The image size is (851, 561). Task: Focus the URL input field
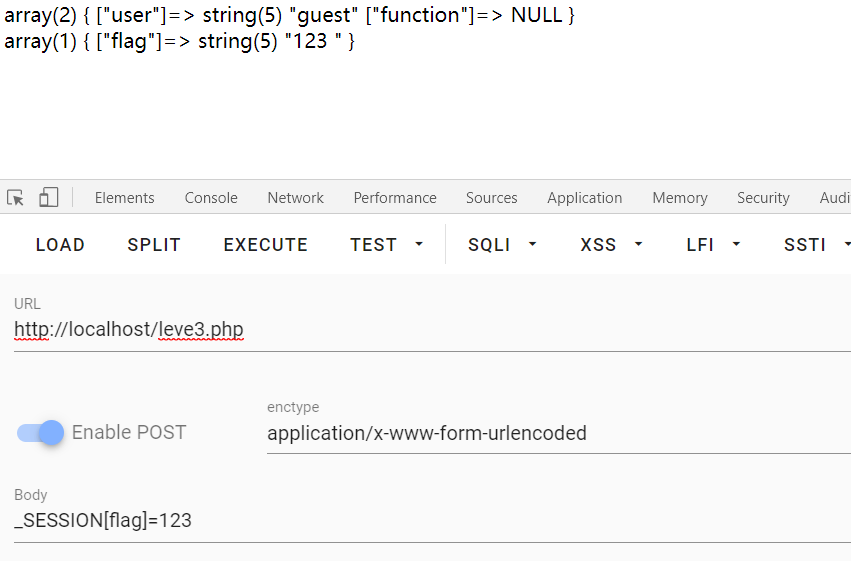tap(433, 329)
